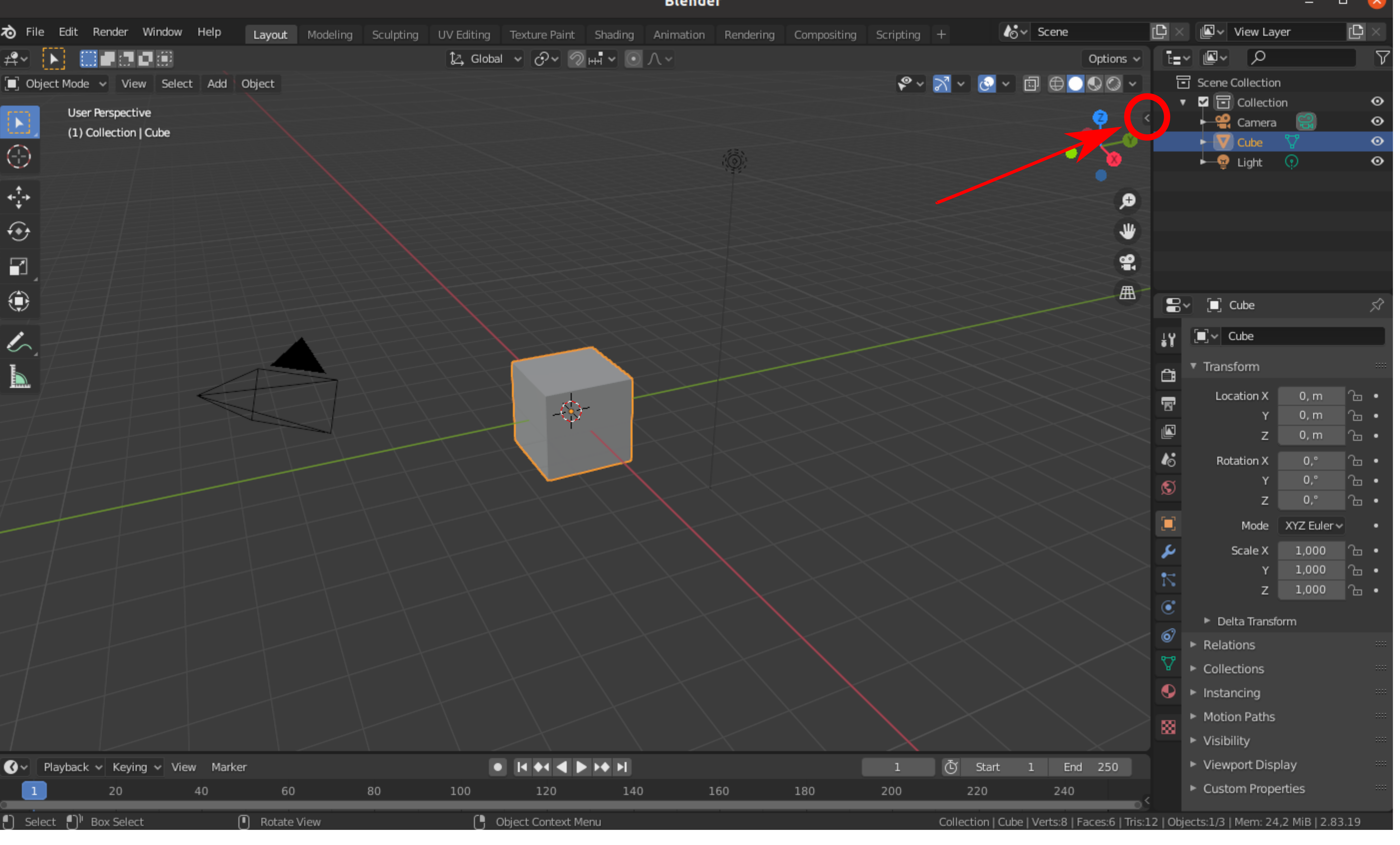Toggle X-ray display button

click(x=1031, y=84)
